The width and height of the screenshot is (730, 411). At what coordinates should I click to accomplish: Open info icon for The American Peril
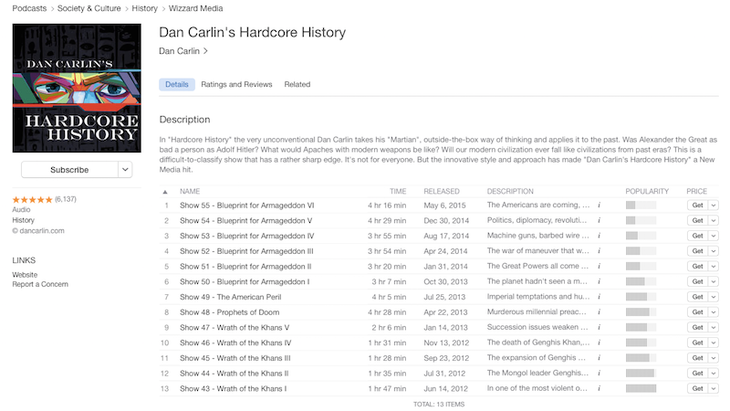(599, 296)
